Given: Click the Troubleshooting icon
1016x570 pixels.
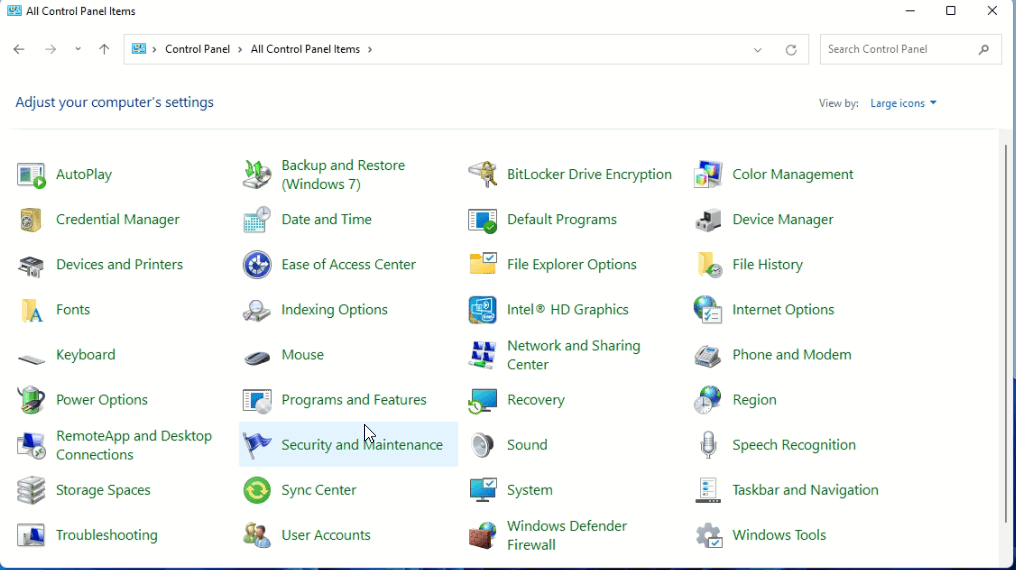Looking at the screenshot, I should pyautogui.click(x=30, y=536).
